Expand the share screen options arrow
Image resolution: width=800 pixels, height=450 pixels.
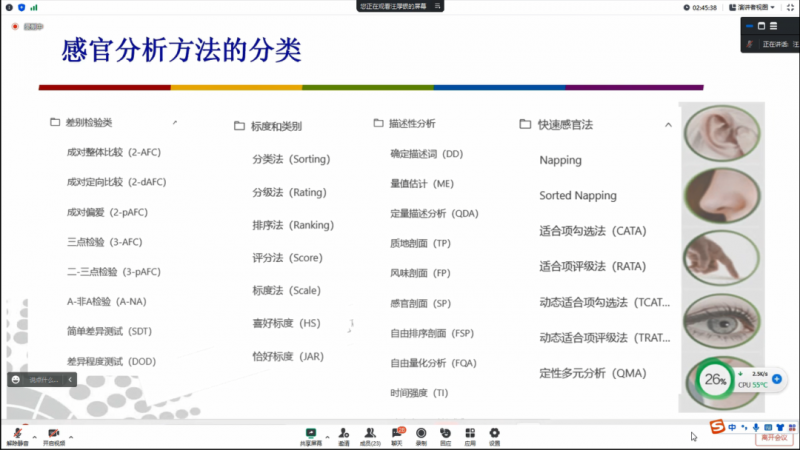327,436
